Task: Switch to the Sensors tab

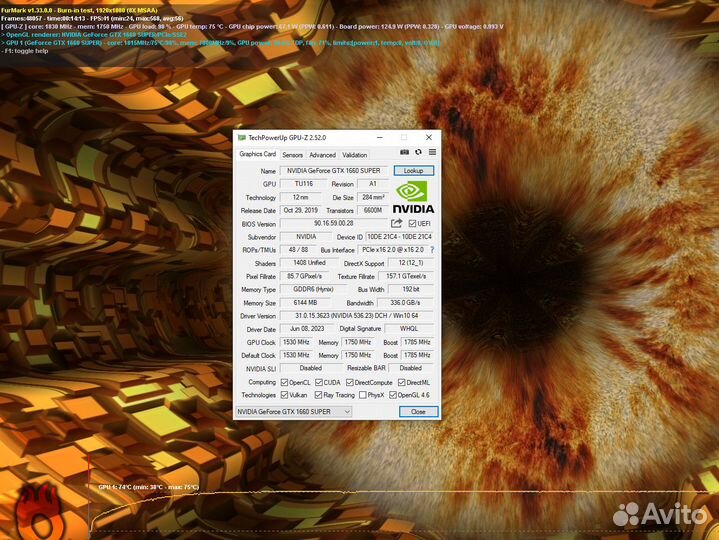Action: tap(292, 155)
